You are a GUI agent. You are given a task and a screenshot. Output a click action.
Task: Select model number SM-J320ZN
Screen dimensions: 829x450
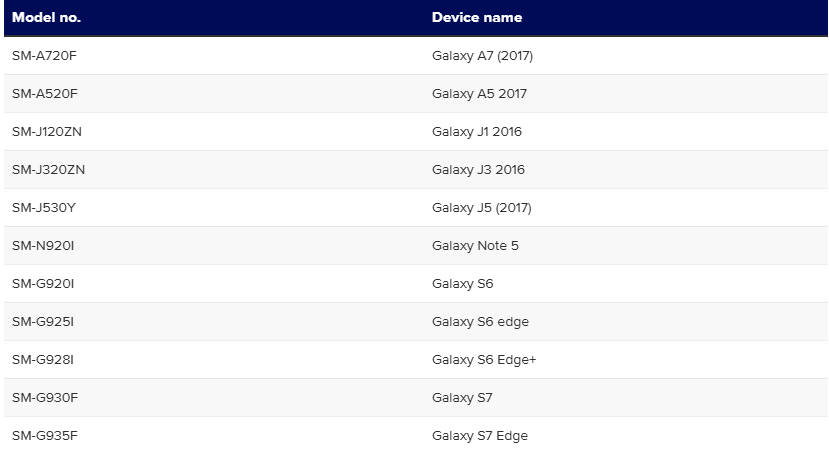pos(48,170)
